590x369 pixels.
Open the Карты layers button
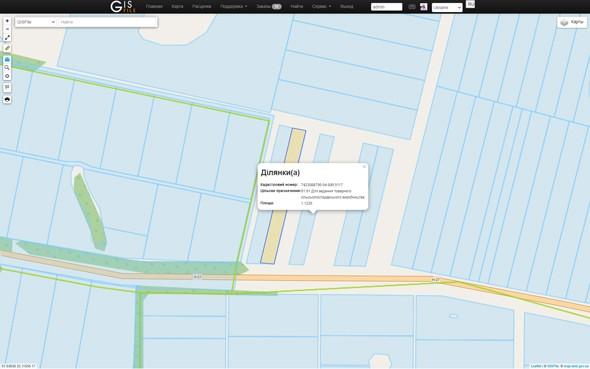572,22
